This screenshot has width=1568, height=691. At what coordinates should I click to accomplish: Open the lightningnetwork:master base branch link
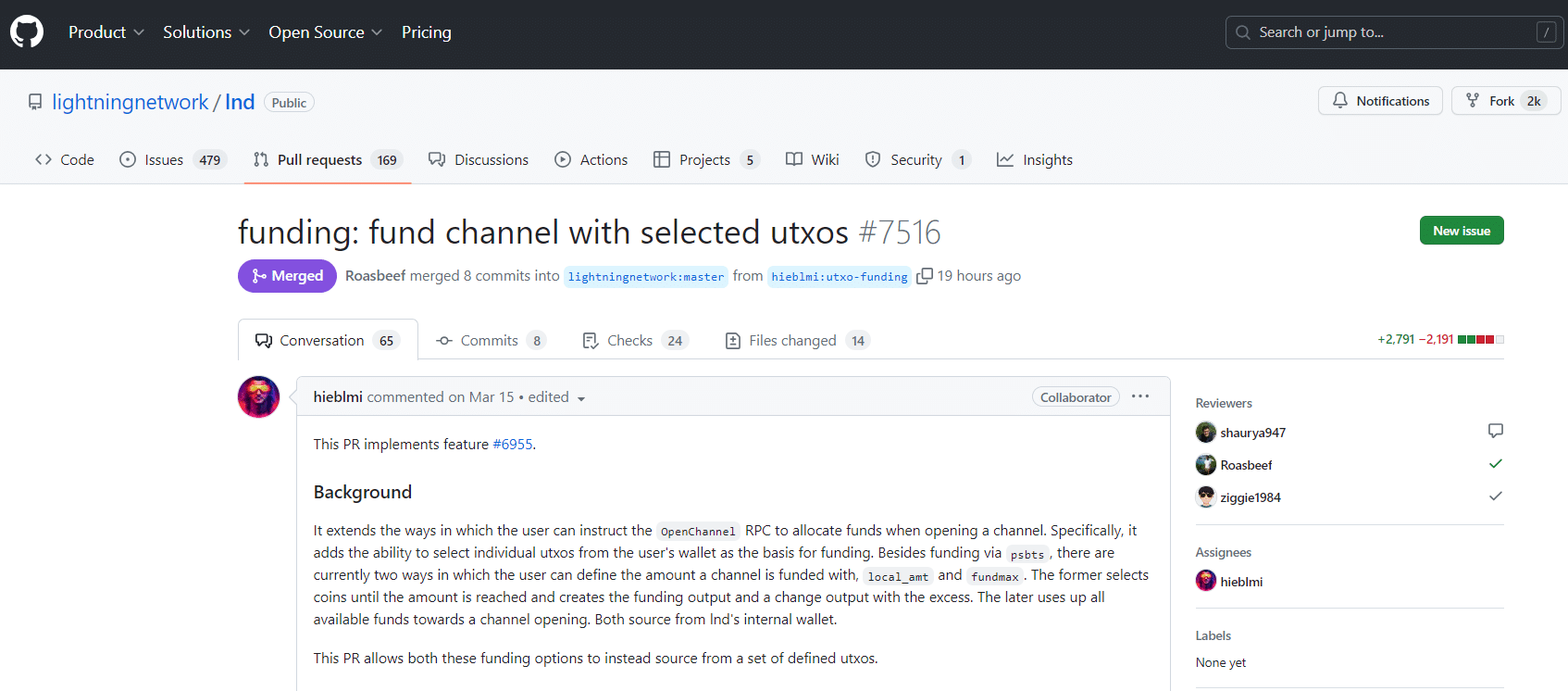(646, 276)
